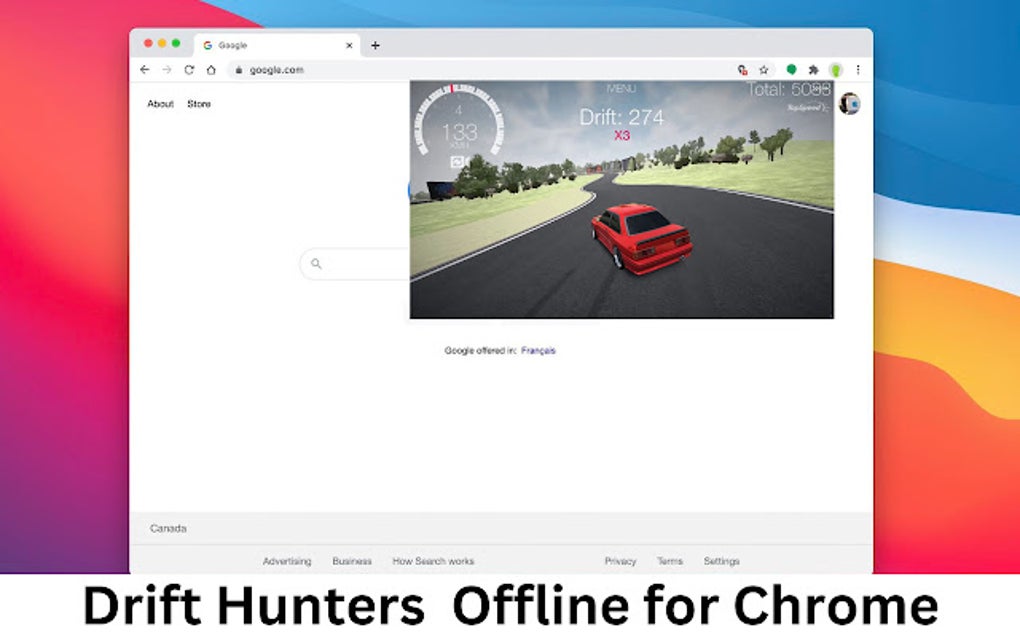The width and height of the screenshot is (1020, 638).
Task: Open a new tab with the plus button
Action: click(374, 45)
